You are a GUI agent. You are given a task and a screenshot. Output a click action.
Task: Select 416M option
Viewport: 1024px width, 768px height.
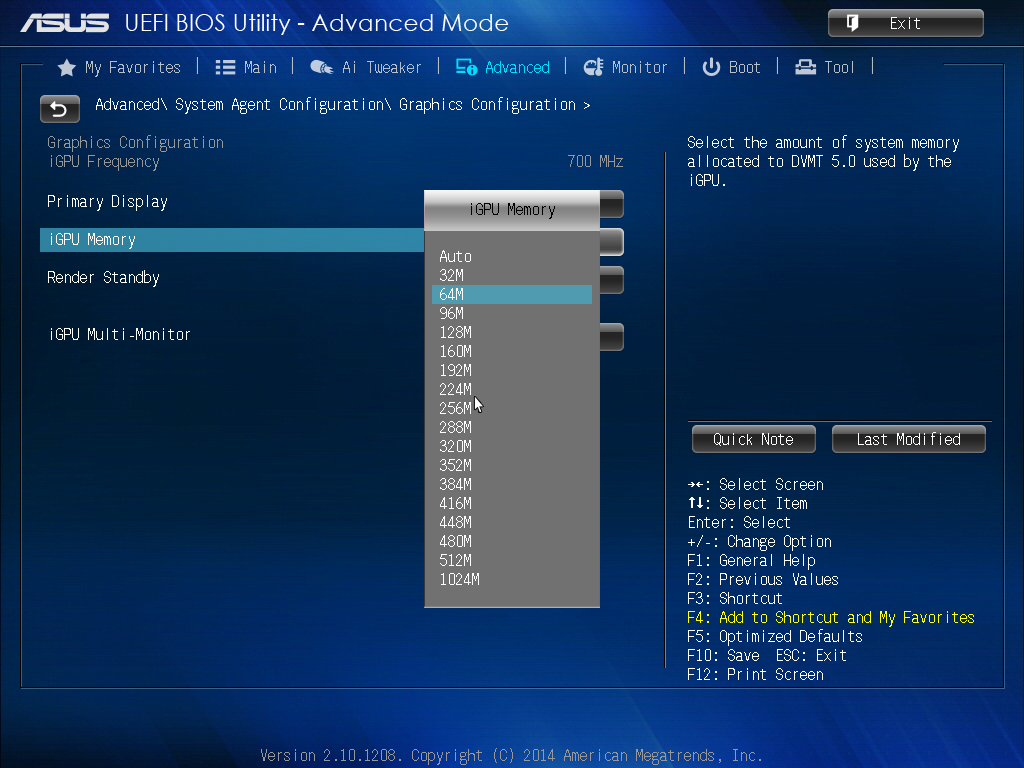click(x=512, y=503)
